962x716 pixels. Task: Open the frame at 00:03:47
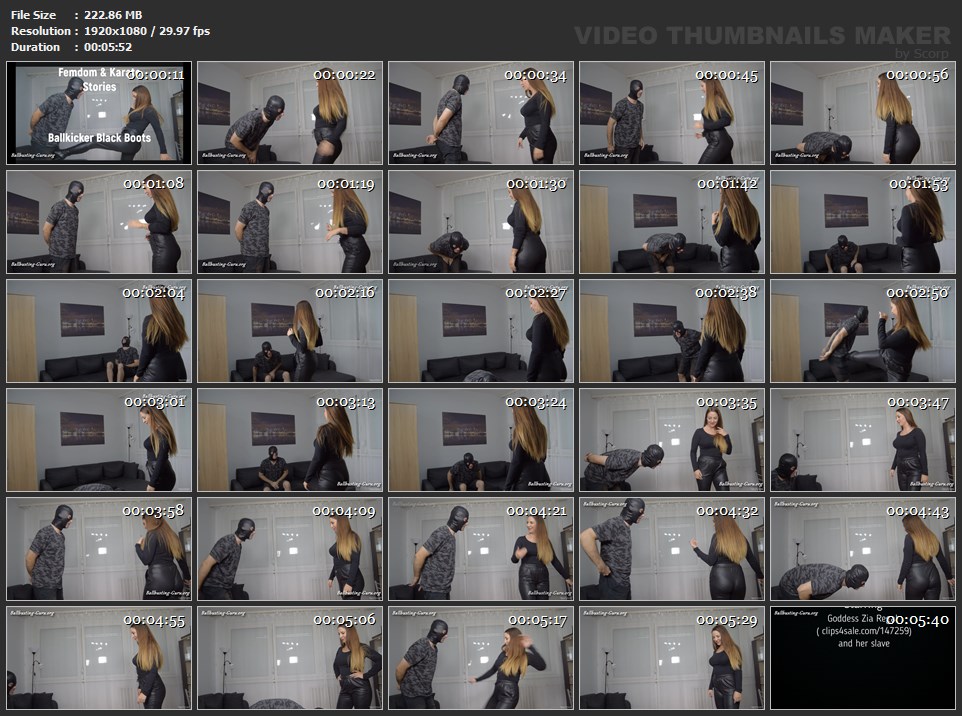click(x=863, y=440)
